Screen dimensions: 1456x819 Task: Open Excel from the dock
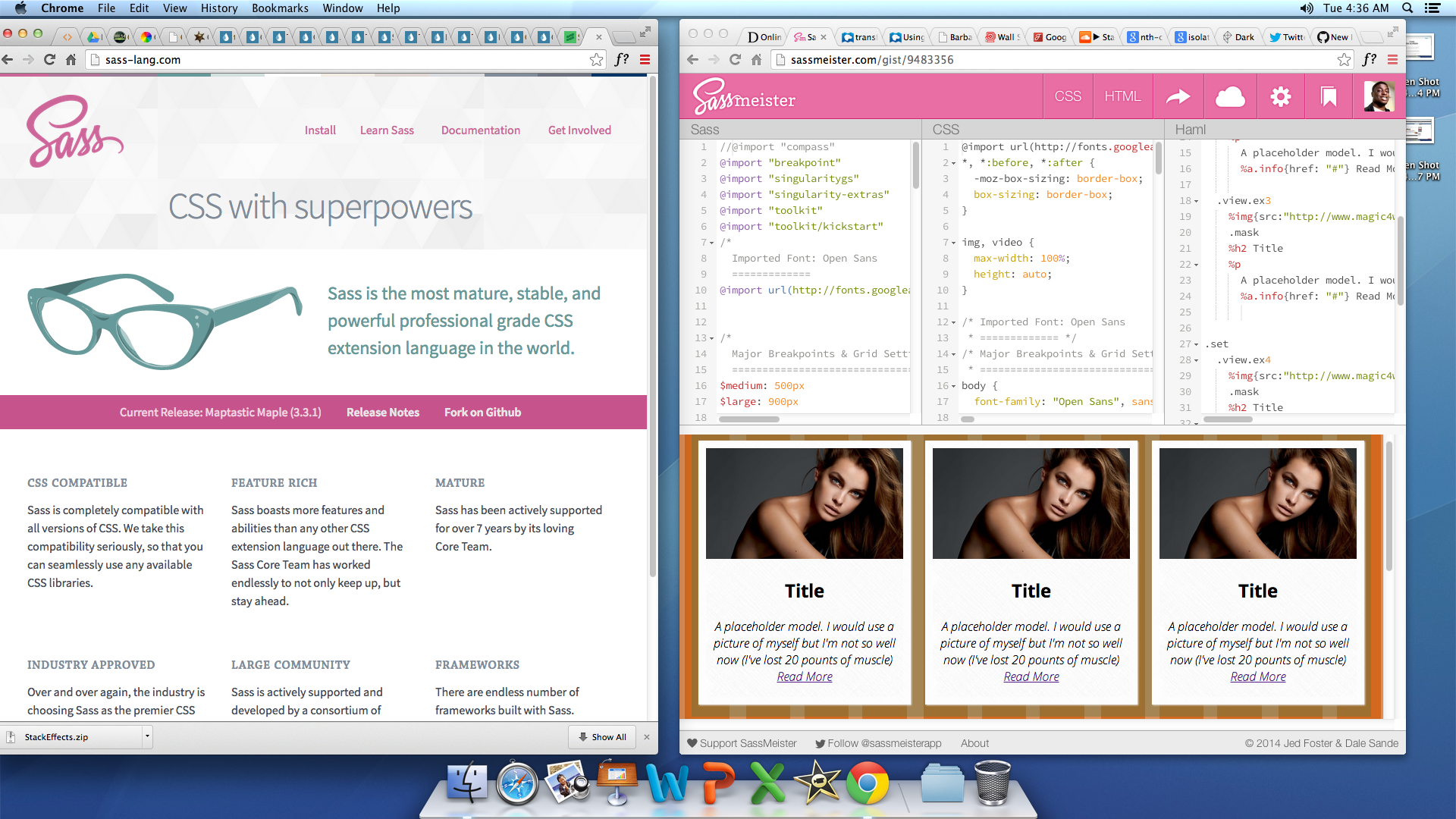pos(767,783)
